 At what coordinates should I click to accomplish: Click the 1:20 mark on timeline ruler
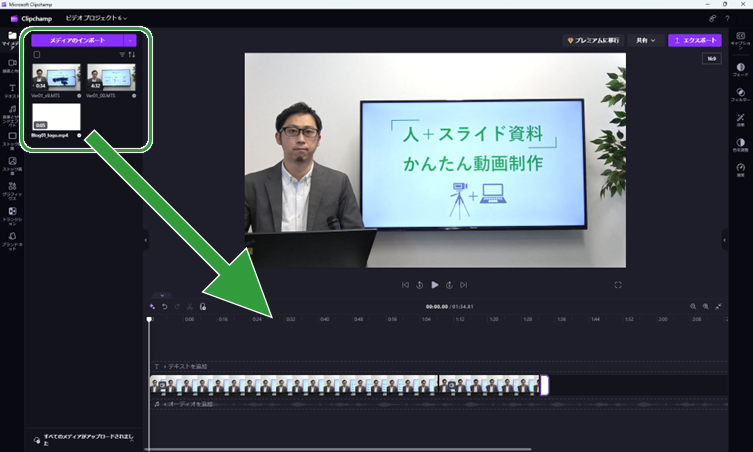tap(494, 319)
